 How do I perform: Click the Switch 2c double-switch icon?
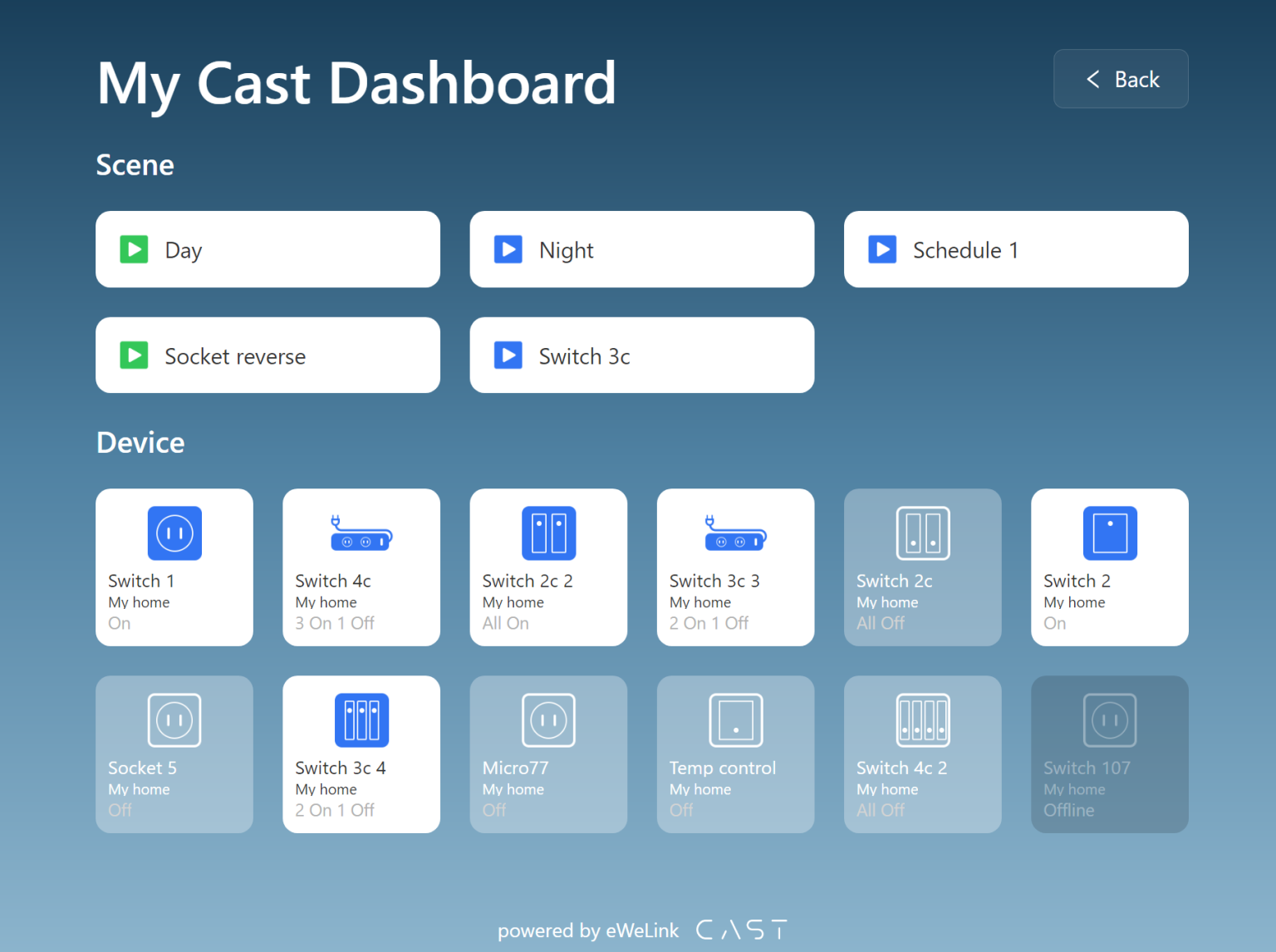click(922, 532)
